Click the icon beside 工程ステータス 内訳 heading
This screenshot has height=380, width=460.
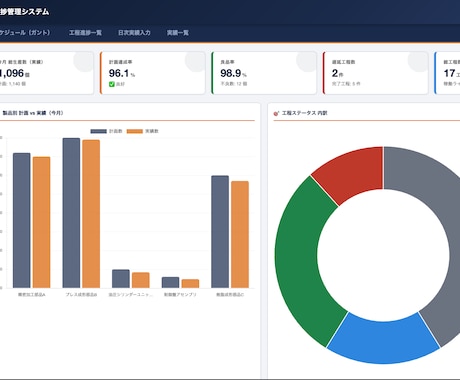276,113
